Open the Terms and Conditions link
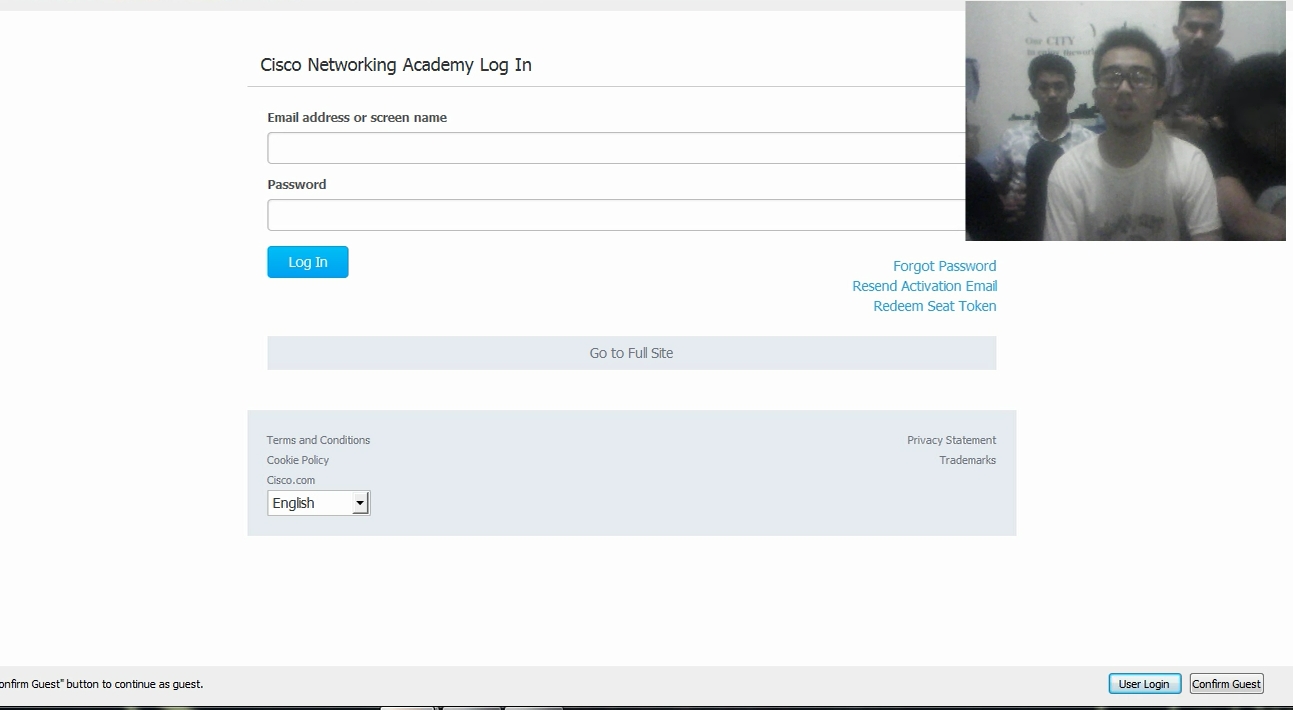 click(318, 440)
